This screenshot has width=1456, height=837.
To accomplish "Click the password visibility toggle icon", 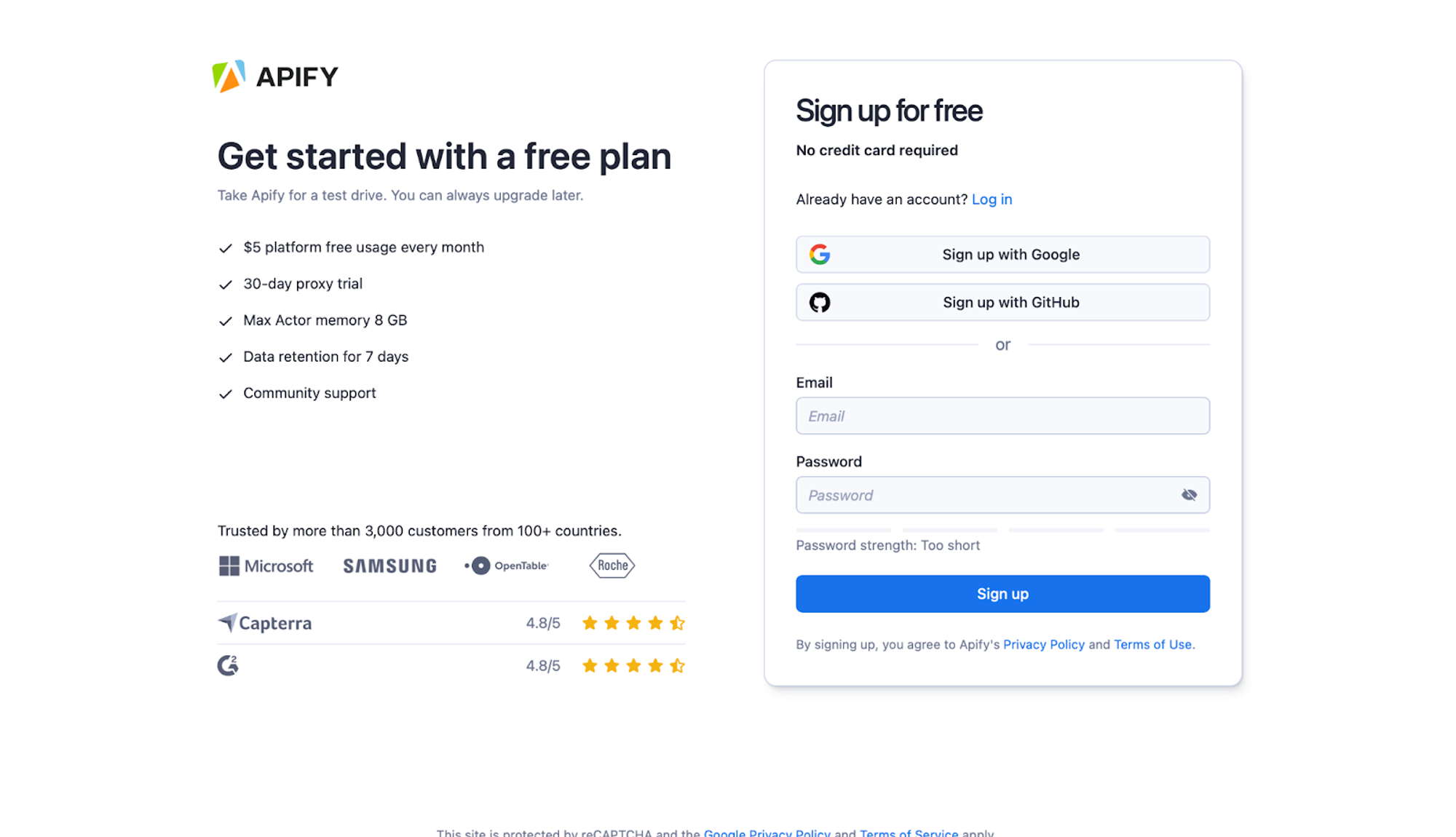I will (x=1188, y=495).
